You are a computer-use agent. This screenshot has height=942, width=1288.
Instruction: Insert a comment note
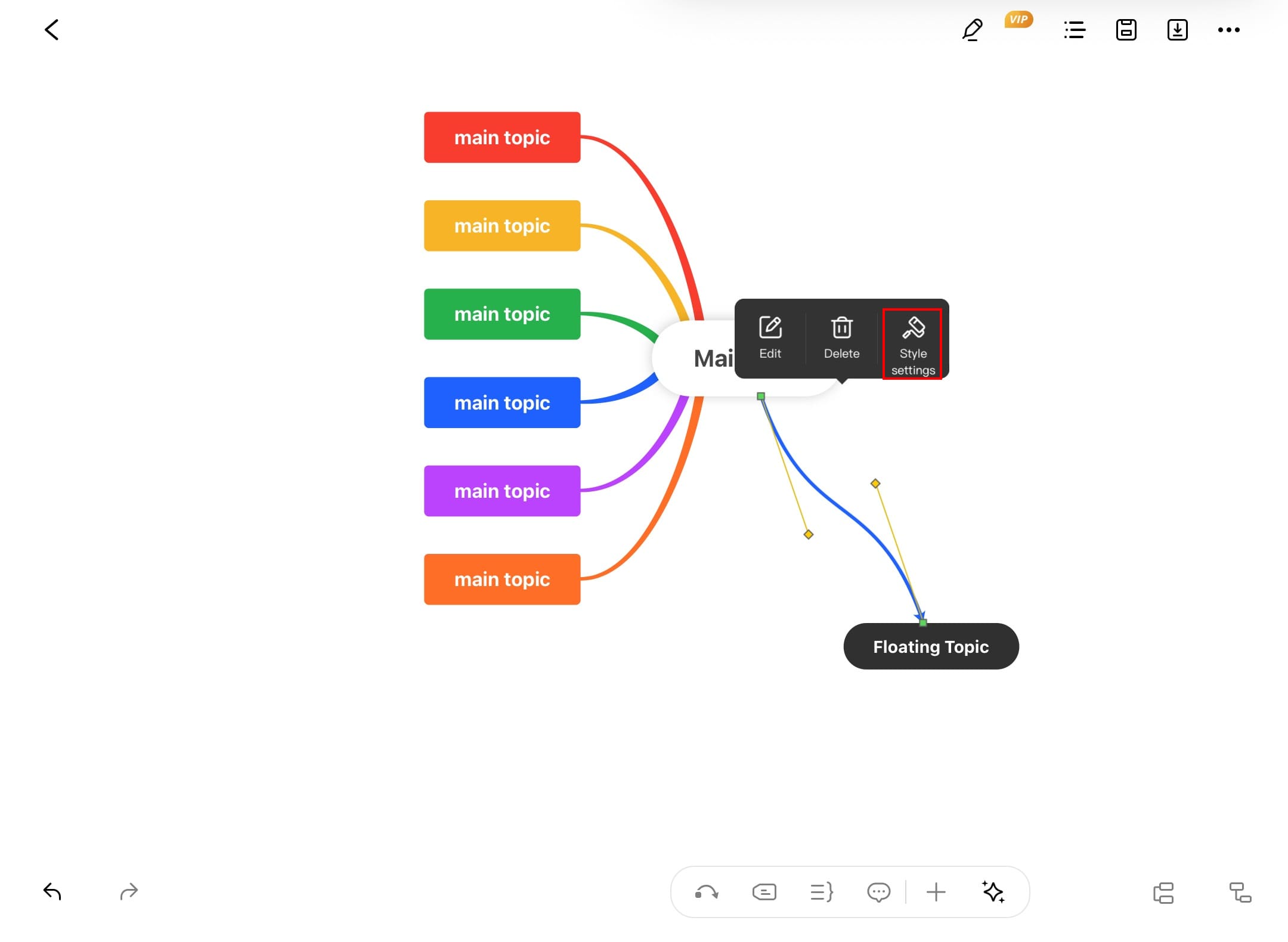pos(878,892)
